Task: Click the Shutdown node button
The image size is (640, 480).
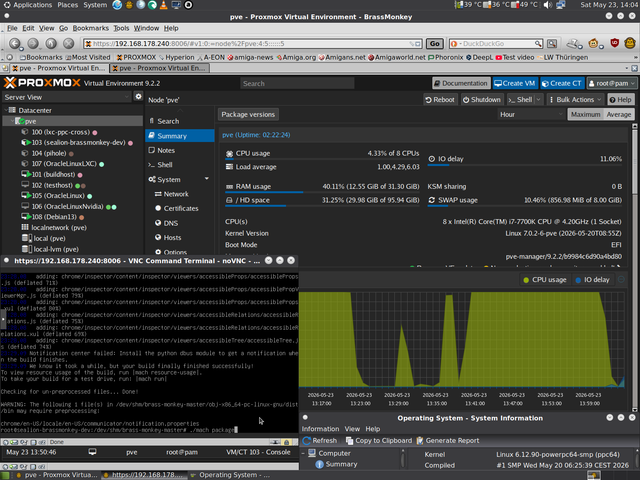Action: click(482, 100)
